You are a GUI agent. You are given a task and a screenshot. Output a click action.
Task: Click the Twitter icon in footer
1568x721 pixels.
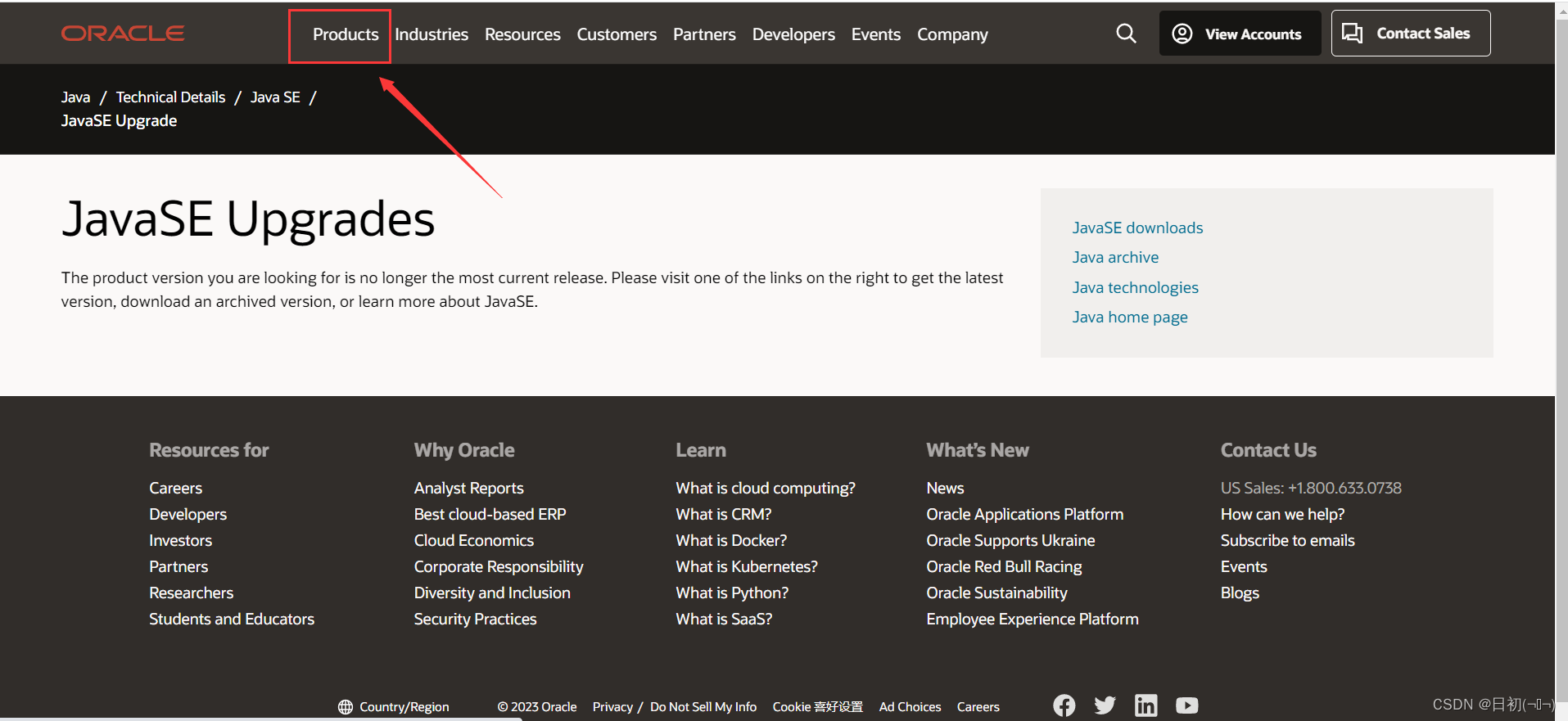[1105, 705]
